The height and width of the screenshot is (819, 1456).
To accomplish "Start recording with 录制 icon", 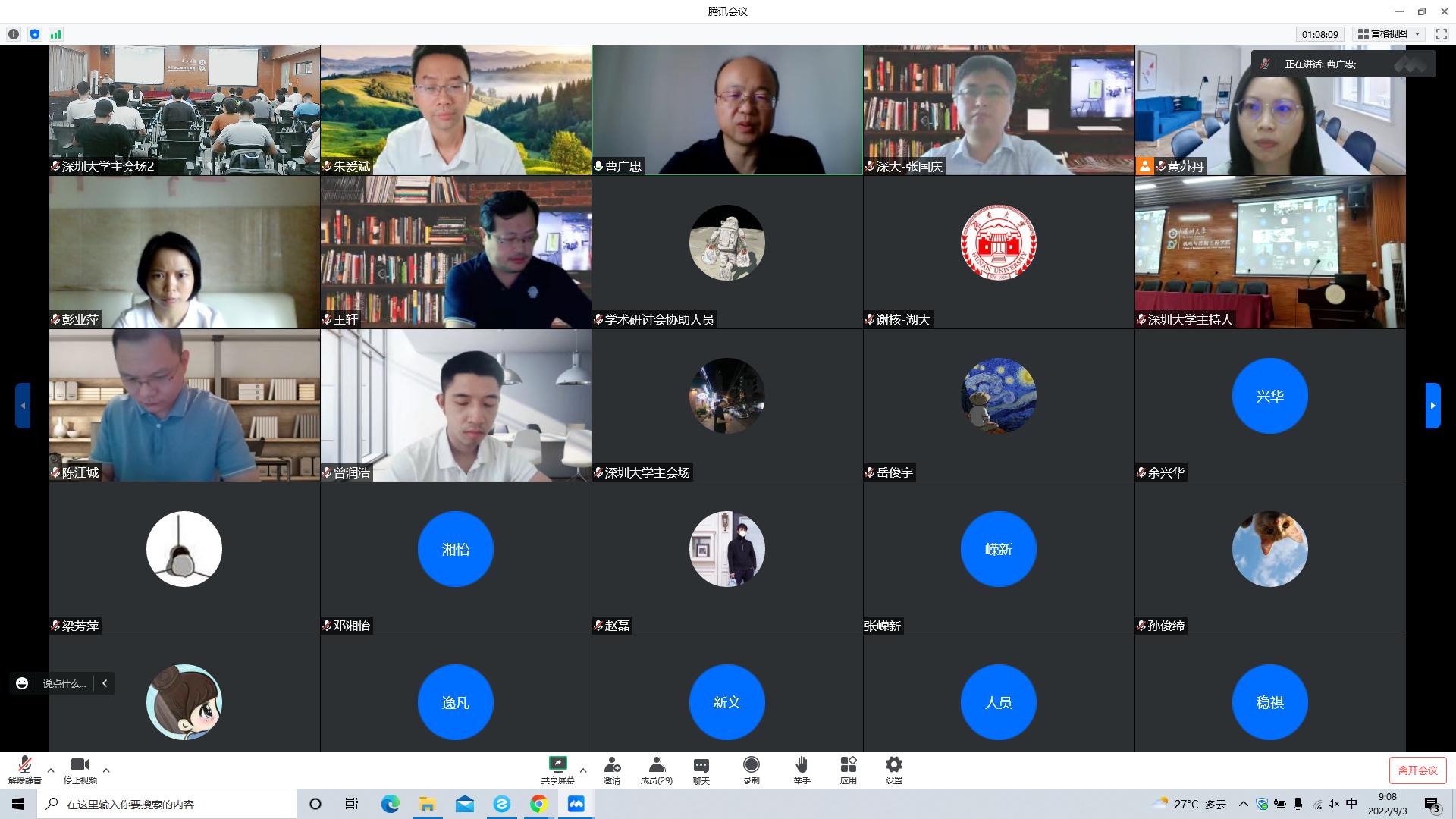I will click(x=751, y=769).
